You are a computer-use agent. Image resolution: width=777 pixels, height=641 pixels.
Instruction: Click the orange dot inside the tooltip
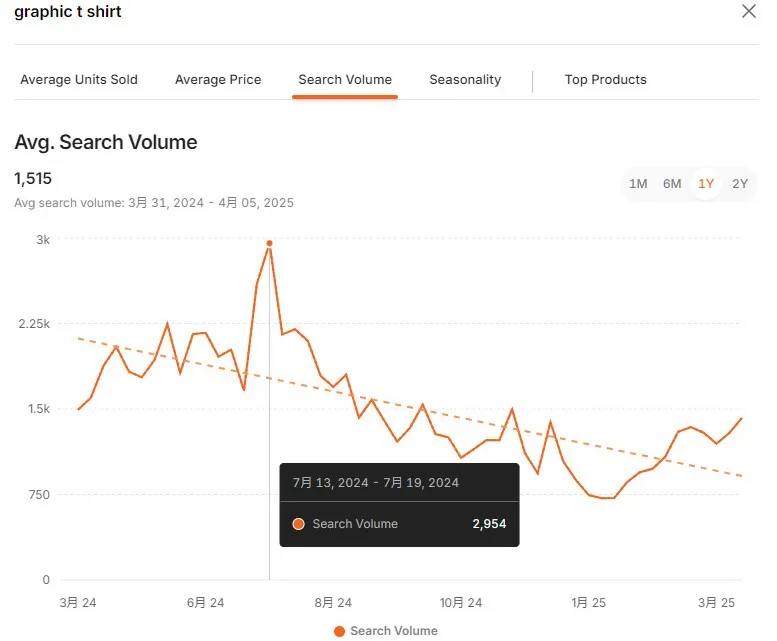tap(298, 524)
